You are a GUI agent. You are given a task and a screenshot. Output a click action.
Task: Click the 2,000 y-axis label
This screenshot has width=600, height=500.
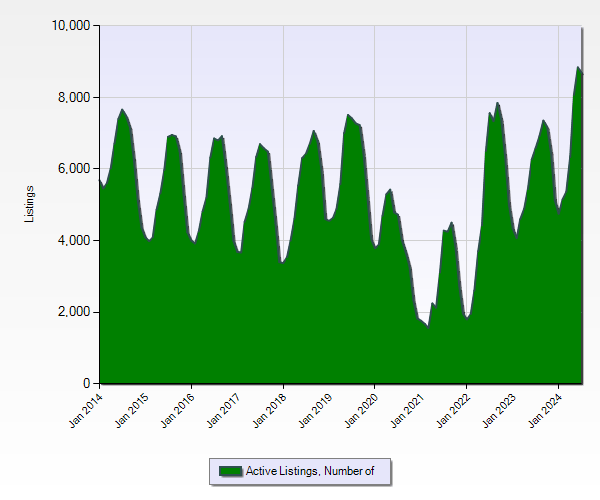tap(73, 312)
